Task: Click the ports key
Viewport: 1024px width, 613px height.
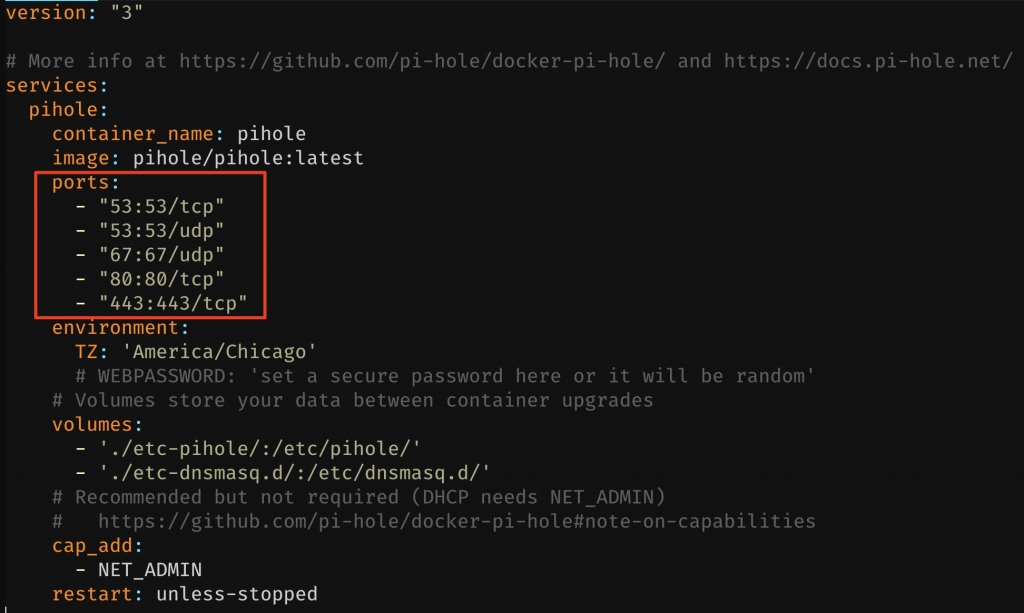Action: click(84, 183)
